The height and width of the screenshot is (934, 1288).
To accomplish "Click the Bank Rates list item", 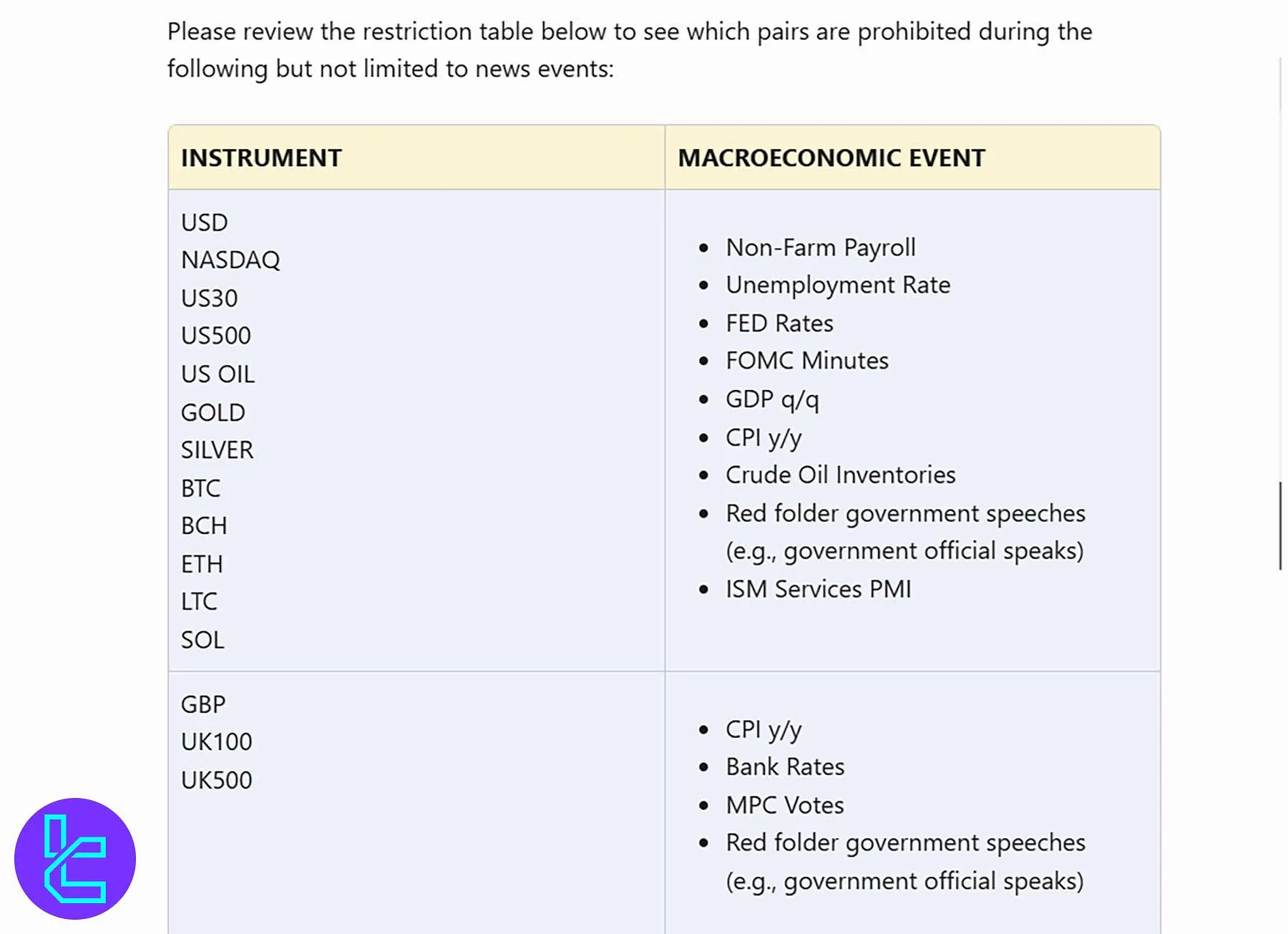I will pos(785,767).
